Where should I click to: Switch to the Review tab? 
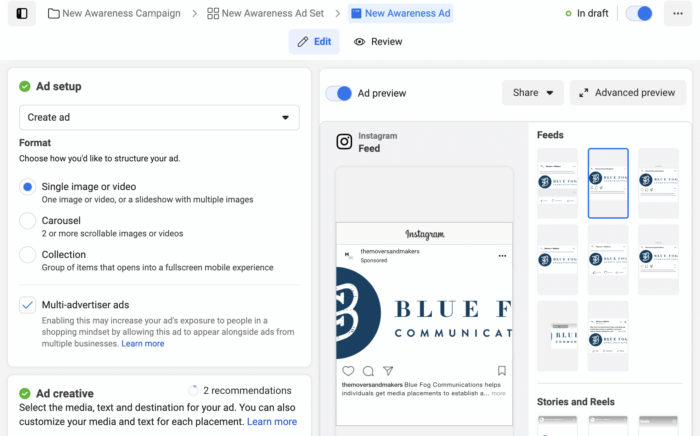pos(378,42)
